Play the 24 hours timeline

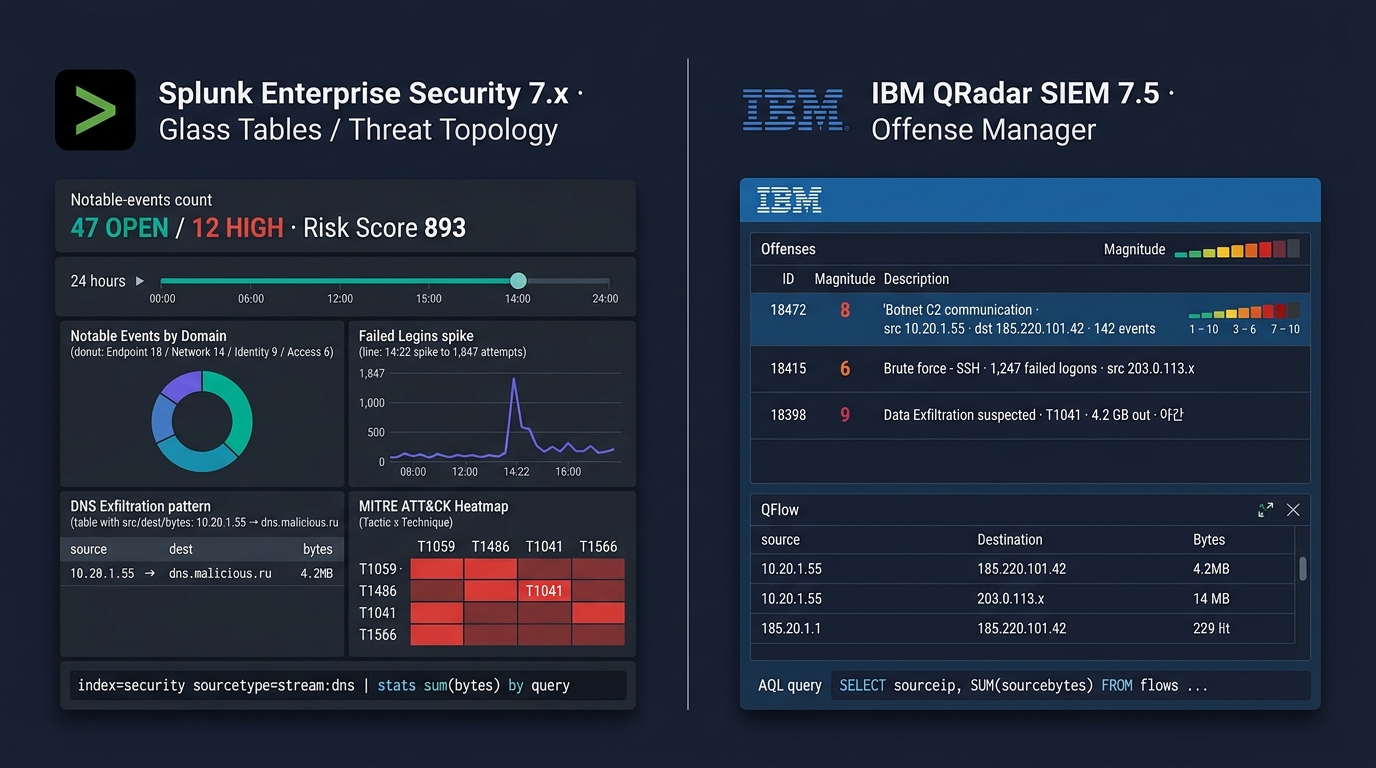click(140, 281)
